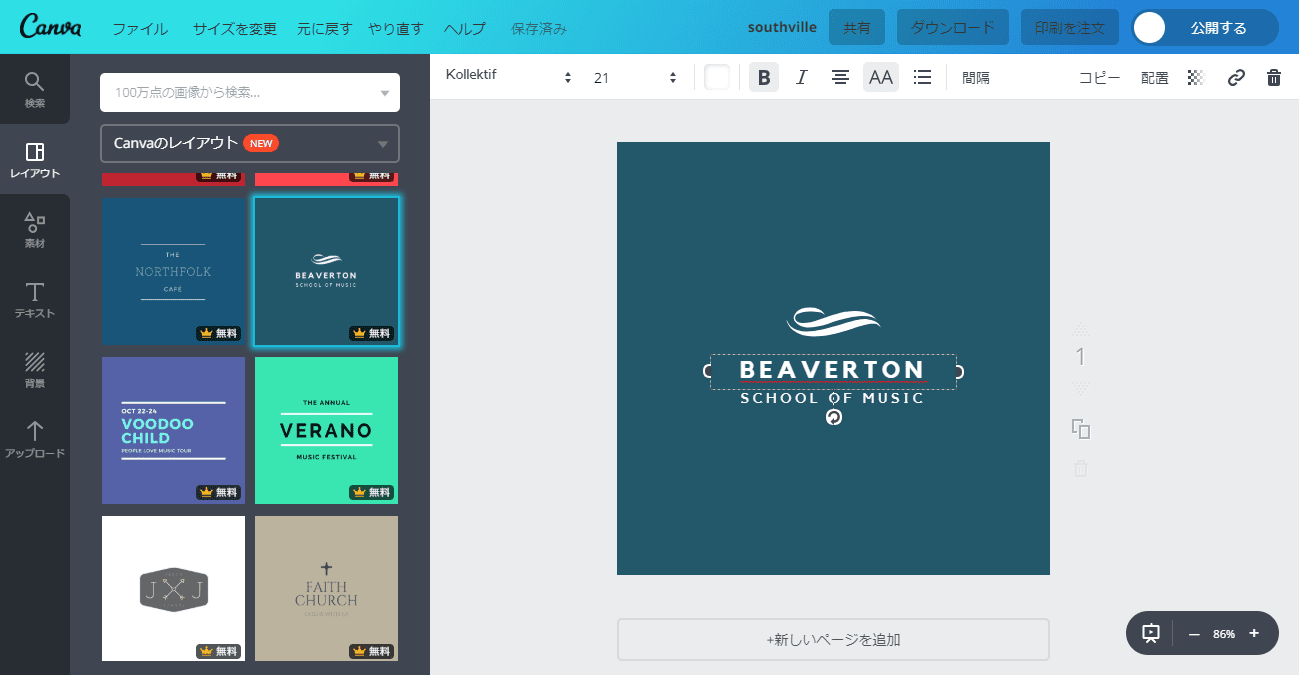Delete the element with the trash icon

(1274, 76)
